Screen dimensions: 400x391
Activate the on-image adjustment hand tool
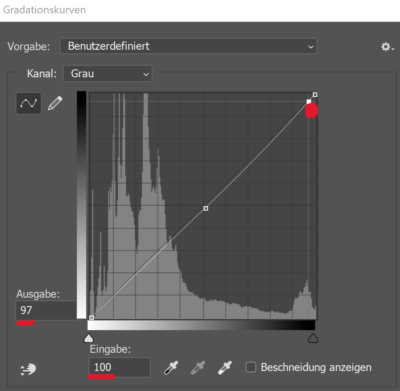[x=28, y=369]
